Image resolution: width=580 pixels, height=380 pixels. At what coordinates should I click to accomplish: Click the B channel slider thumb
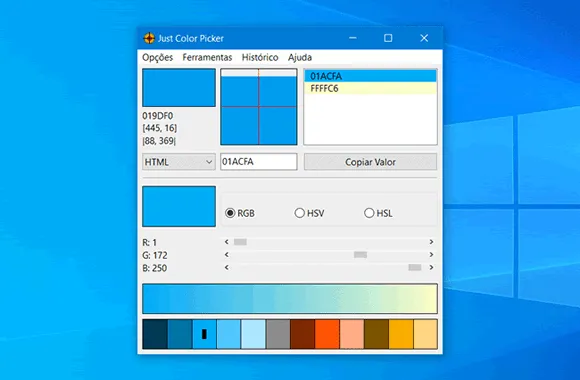tap(415, 268)
